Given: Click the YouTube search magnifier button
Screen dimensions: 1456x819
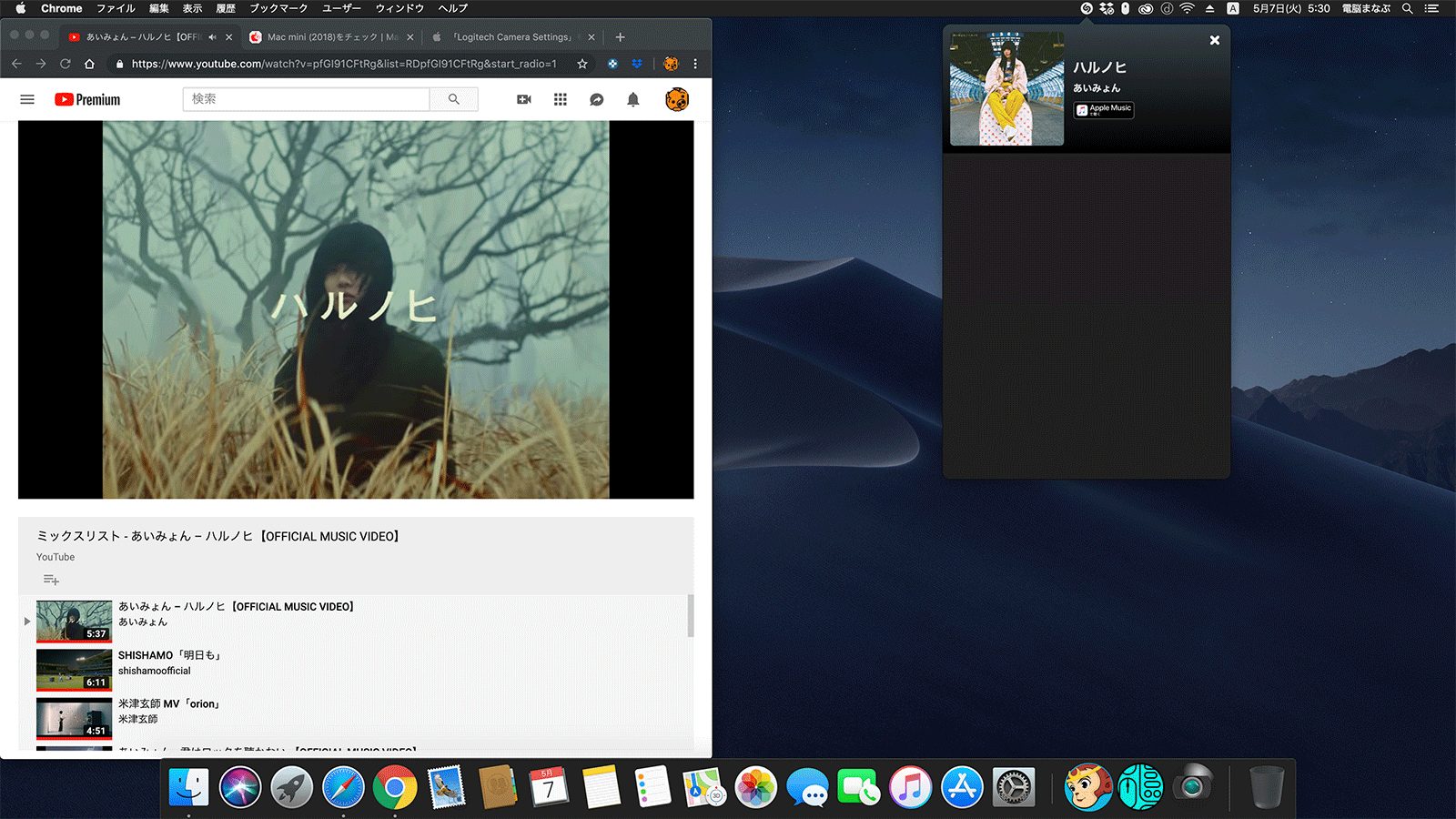Looking at the screenshot, I should (453, 99).
